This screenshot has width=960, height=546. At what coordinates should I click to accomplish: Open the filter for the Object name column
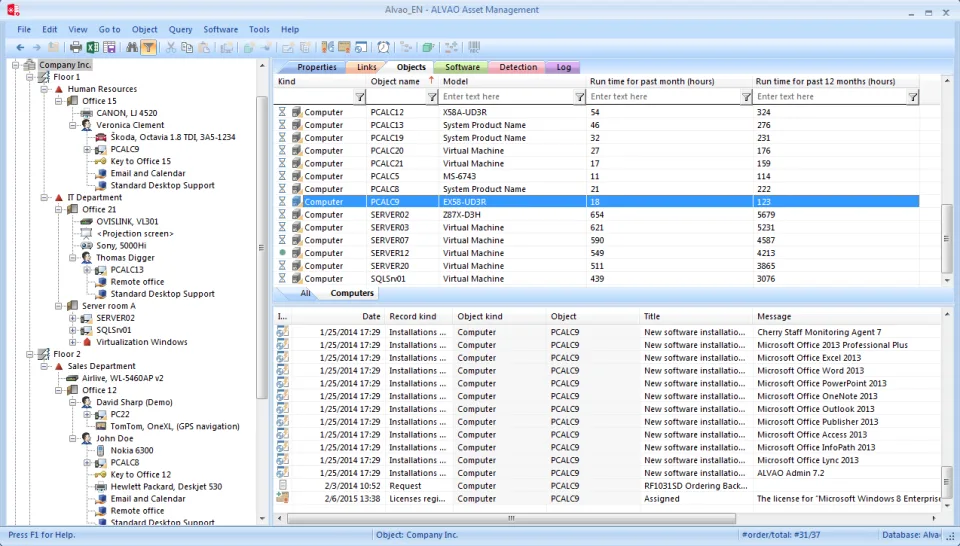point(432,97)
